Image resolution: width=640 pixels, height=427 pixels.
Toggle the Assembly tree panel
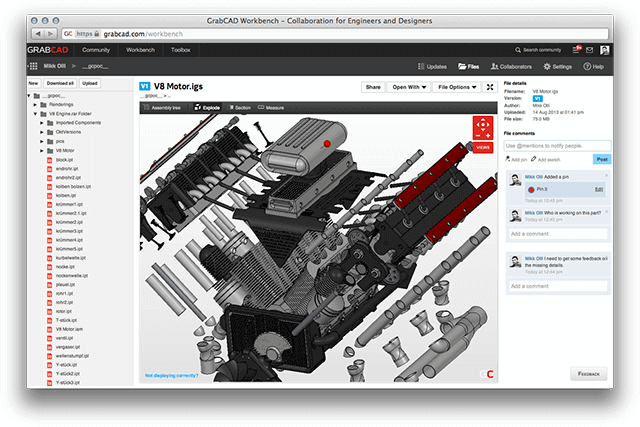tap(162, 108)
